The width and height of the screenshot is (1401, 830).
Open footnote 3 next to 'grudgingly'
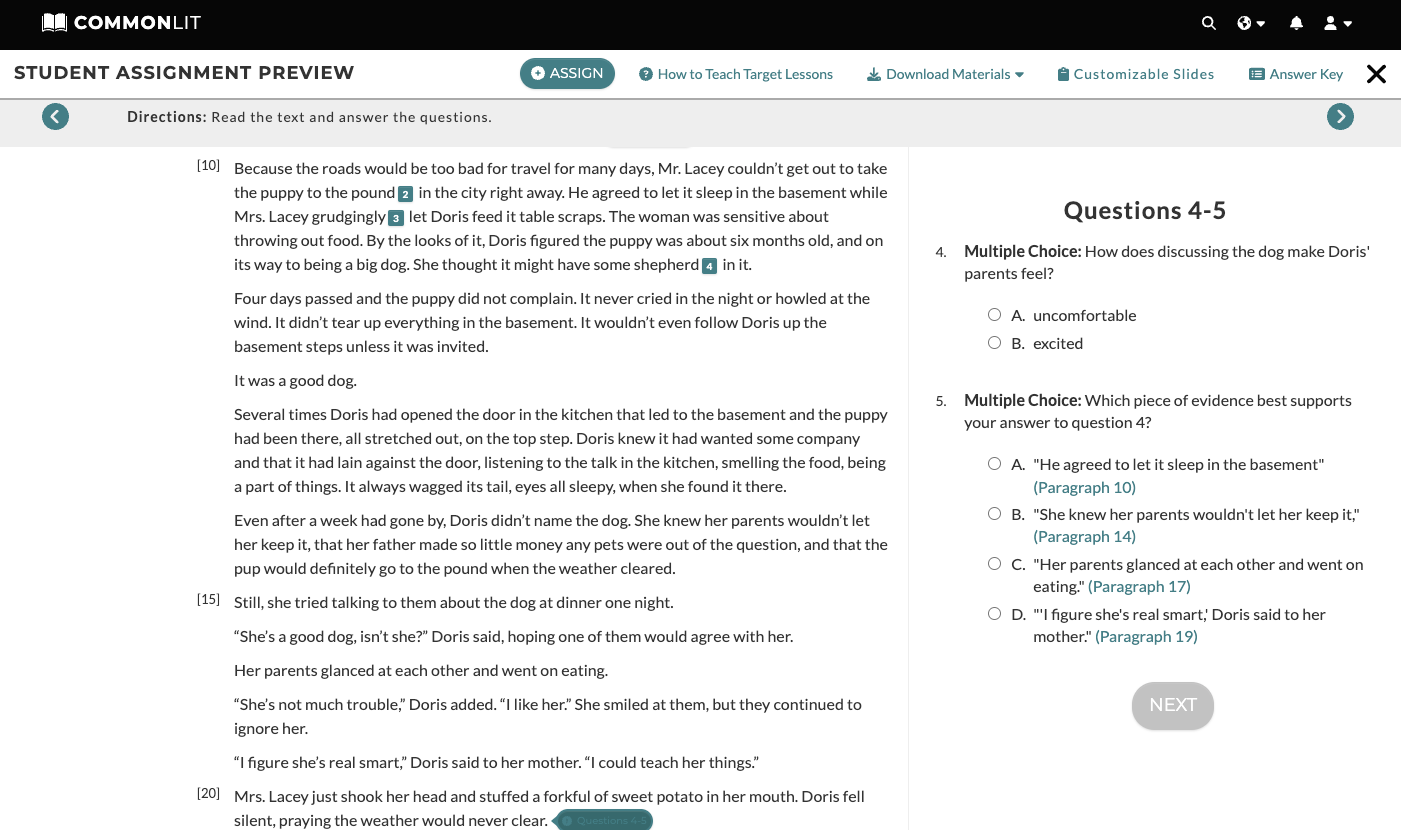click(395, 217)
